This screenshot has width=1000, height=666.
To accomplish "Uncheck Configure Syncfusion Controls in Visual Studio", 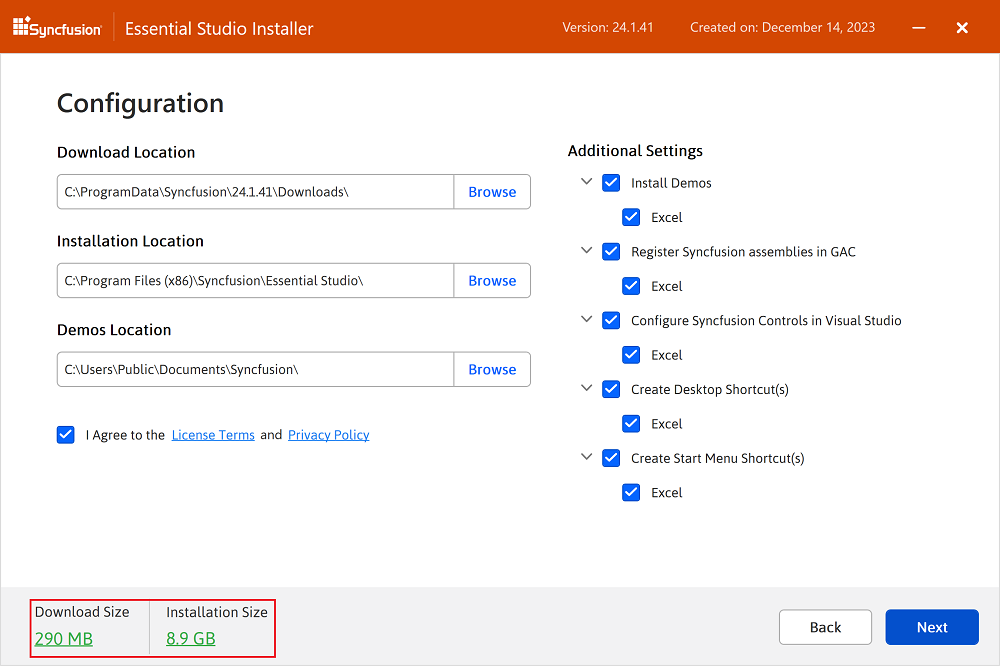I will coord(611,320).
